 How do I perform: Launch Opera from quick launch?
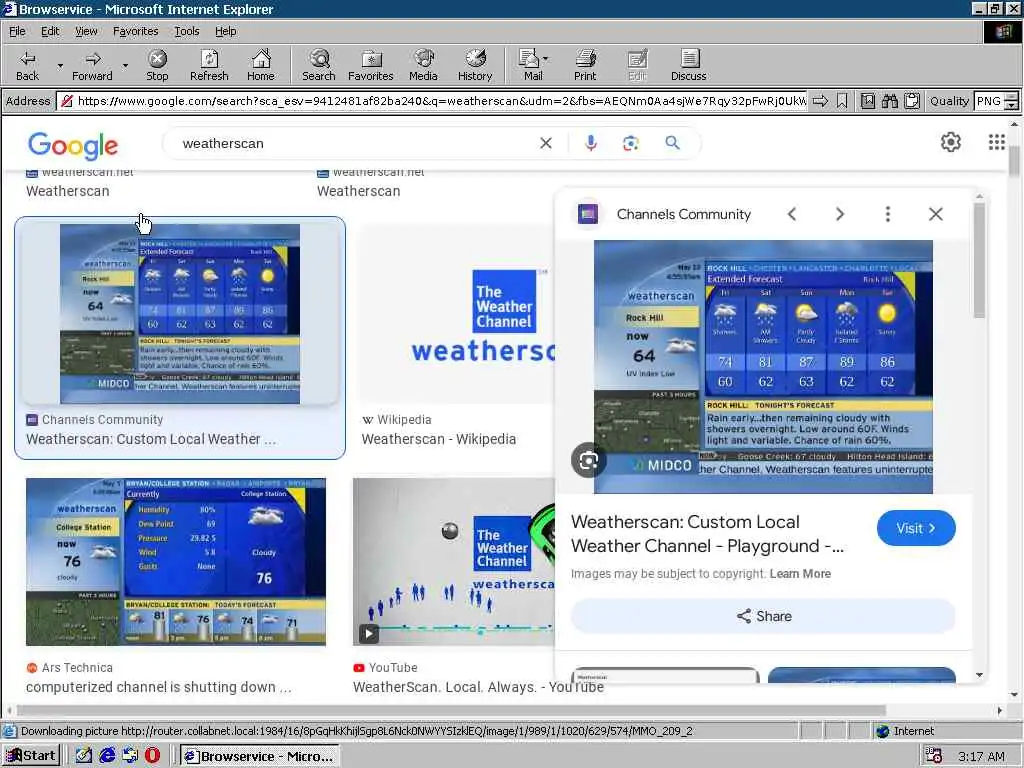[152, 756]
